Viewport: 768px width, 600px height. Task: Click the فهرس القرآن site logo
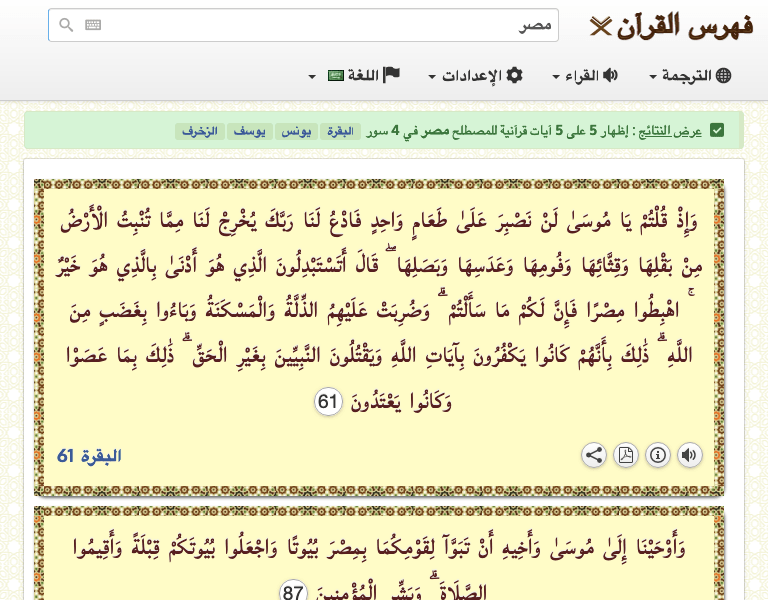pyautogui.click(x=671, y=25)
